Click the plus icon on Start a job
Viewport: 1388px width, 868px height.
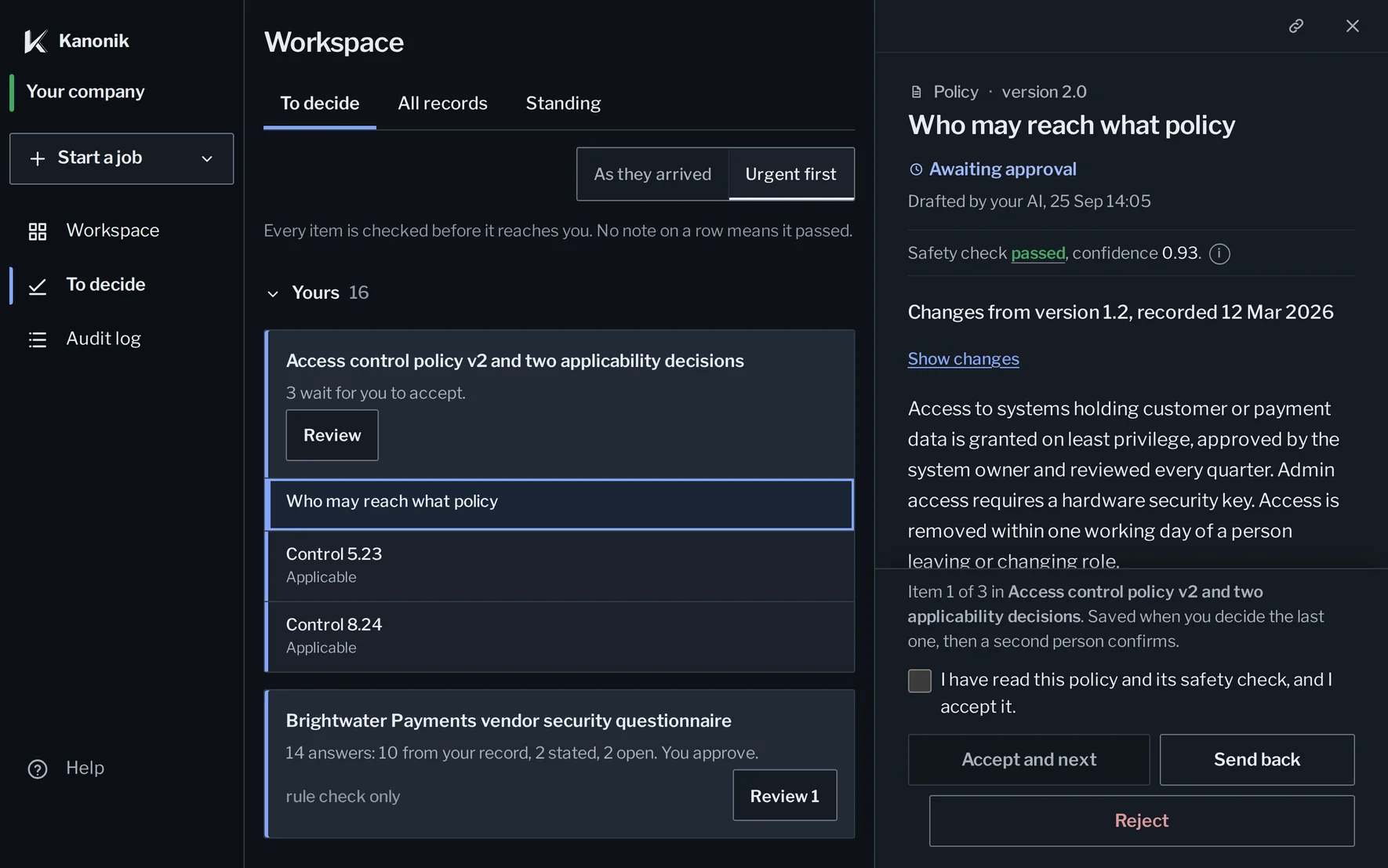37,158
